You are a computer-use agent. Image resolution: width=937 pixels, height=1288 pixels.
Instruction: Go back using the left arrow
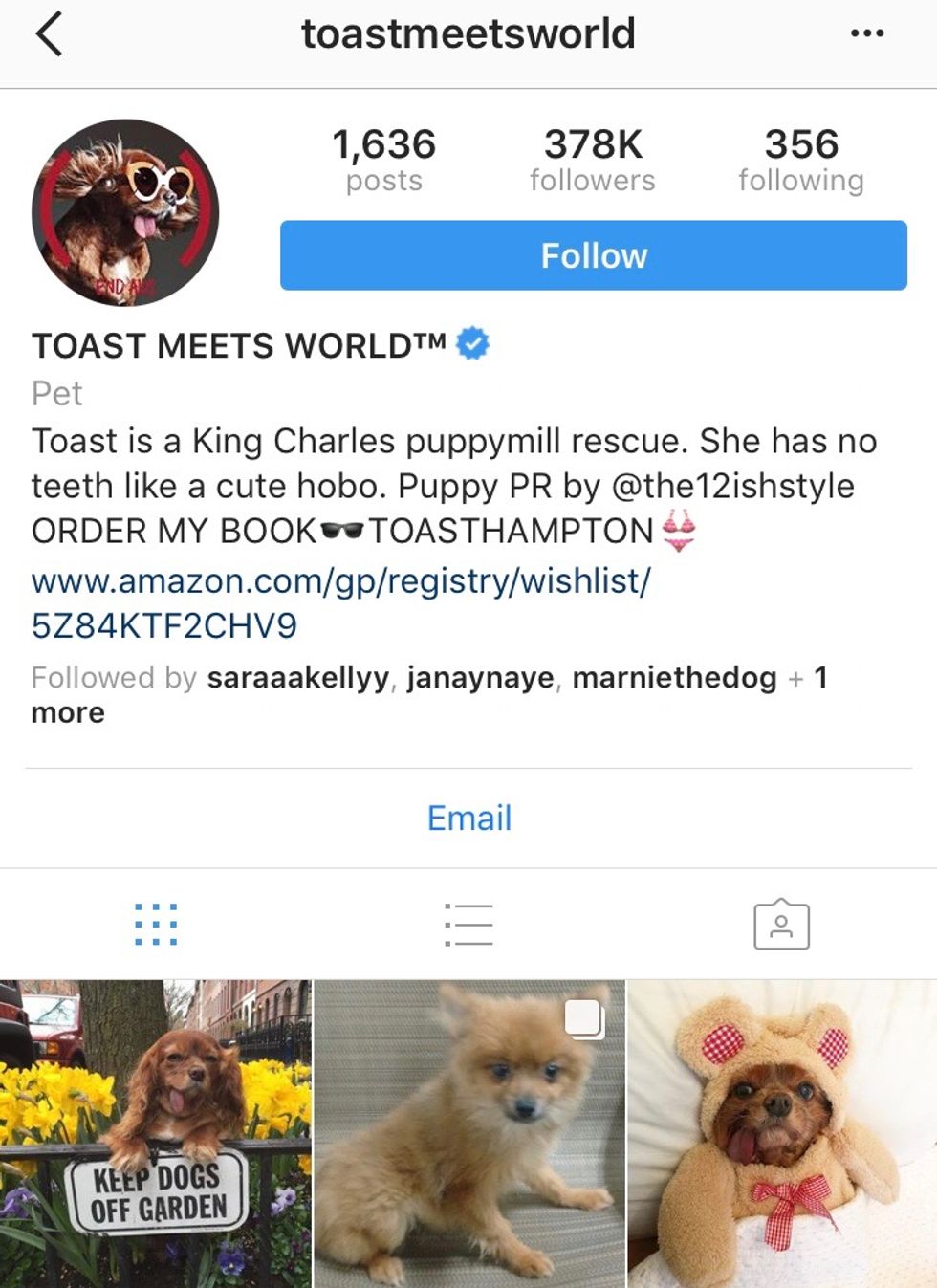click(x=49, y=34)
